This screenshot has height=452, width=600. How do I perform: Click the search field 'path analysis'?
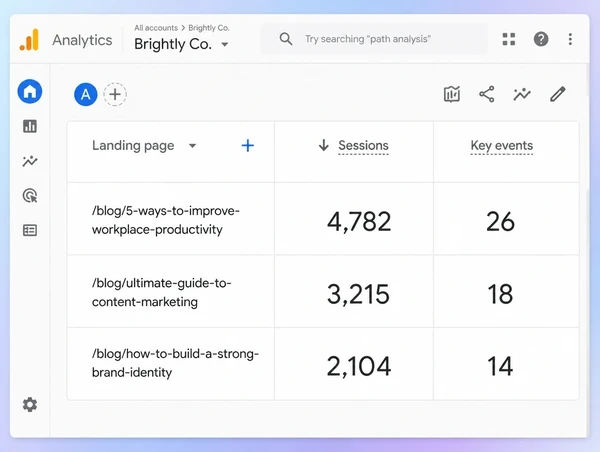point(374,39)
